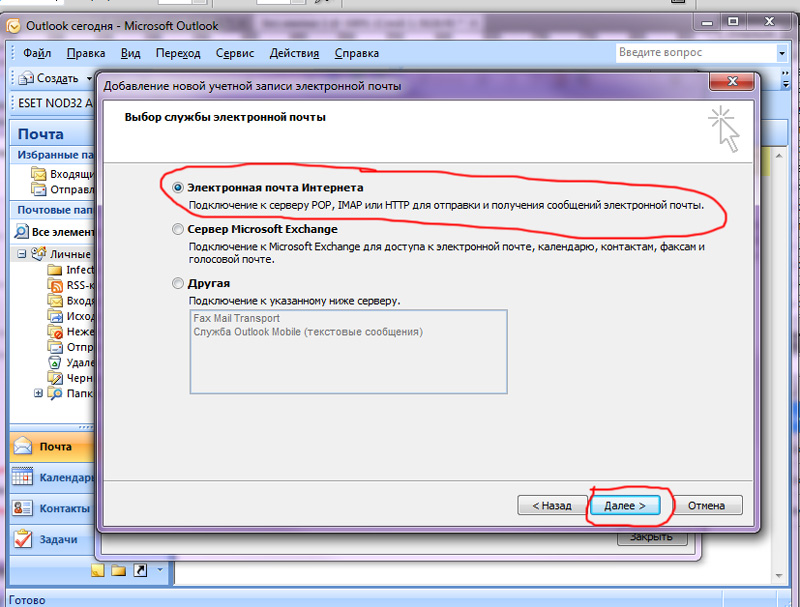Open the Contacts pane icon
The image size is (800, 607).
coord(23,508)
